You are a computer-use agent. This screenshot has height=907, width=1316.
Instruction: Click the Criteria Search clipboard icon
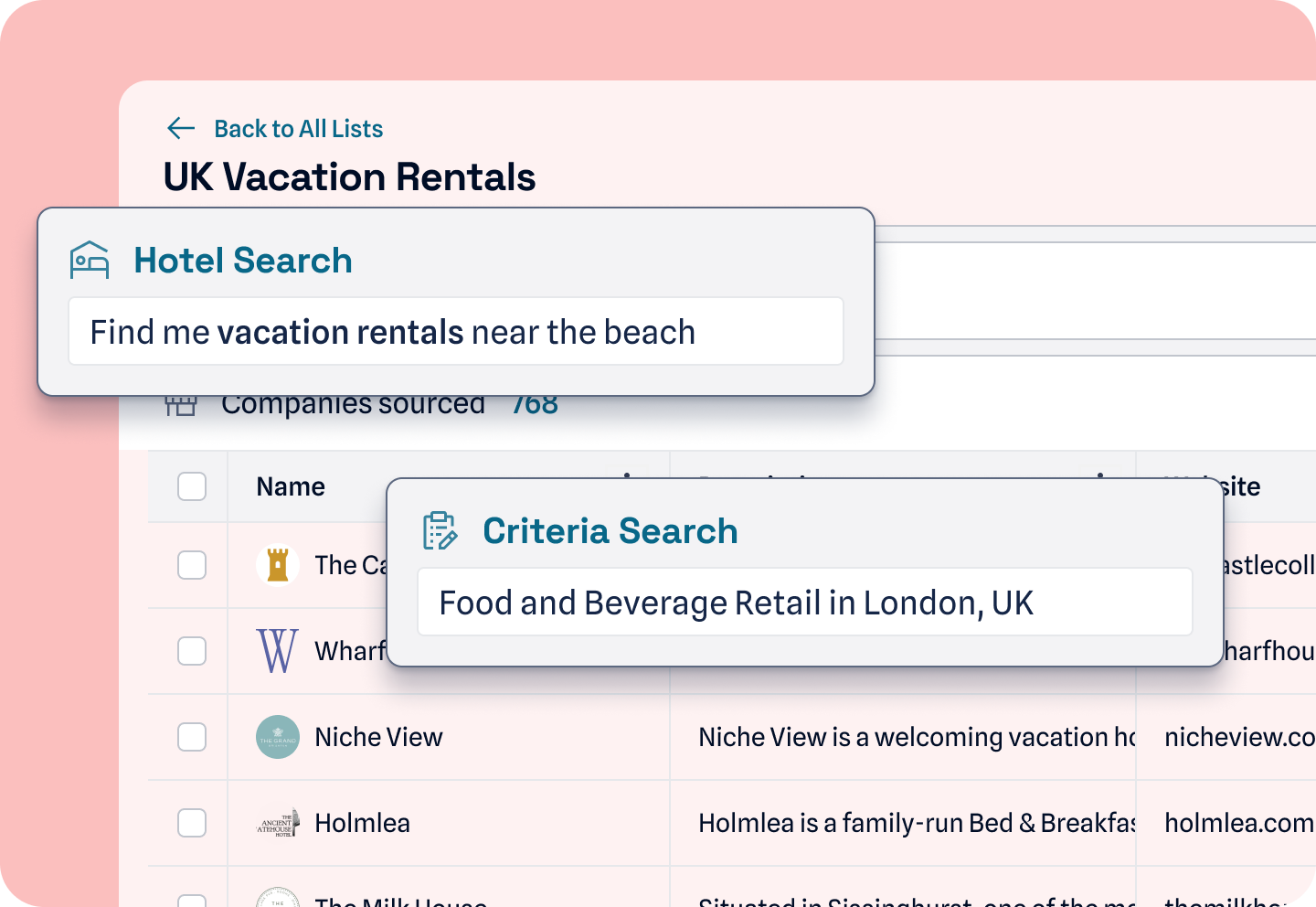tap(440, 531)
